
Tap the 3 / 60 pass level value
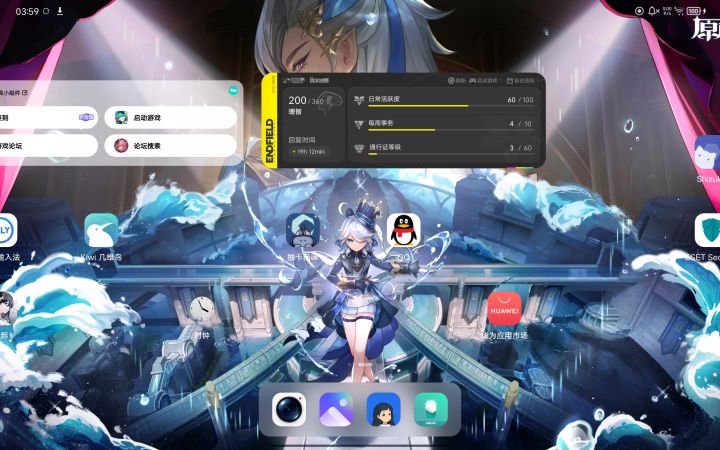pyautogui.click(x=520, y=148)
